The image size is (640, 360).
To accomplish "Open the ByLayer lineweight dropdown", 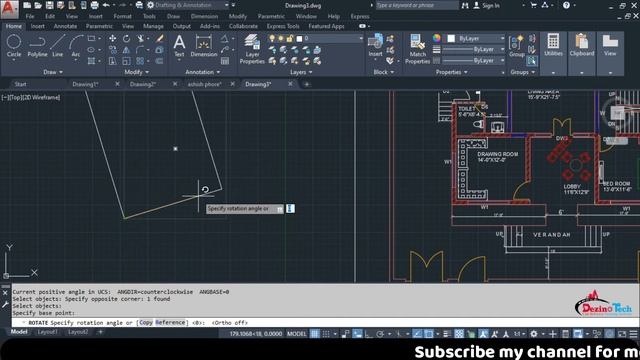I will 473,49.
